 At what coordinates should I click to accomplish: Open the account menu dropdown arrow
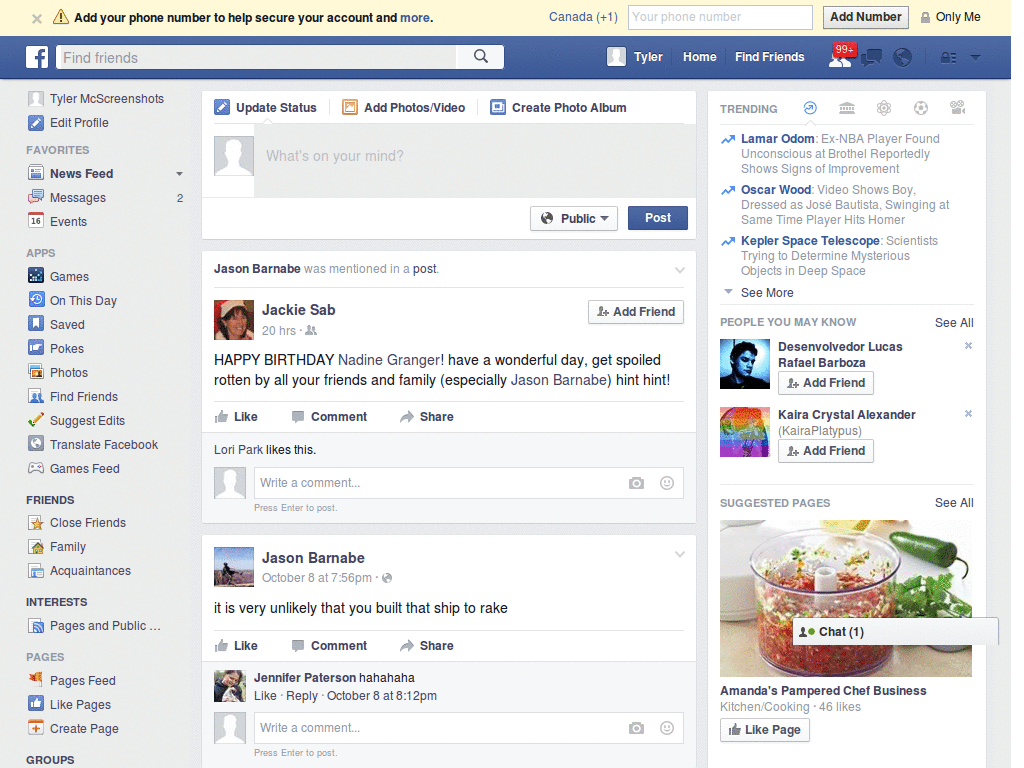pyautogui.click(x=975, y=57)
